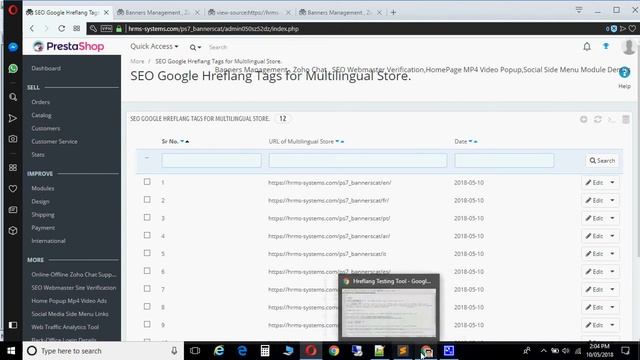Open the database SQL manager icon

[625, 119]
